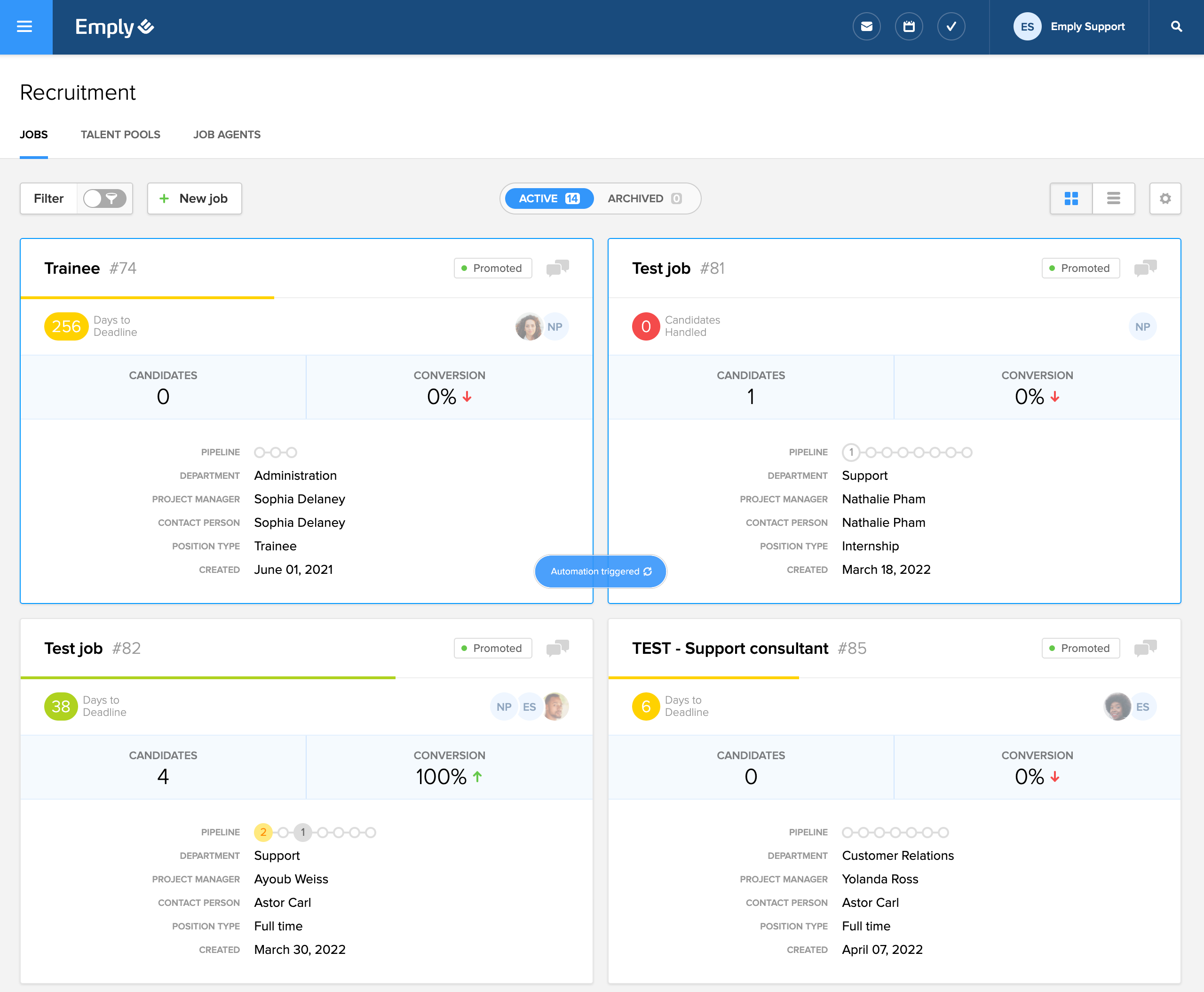The height and width of the screenshot is (992, 1204).
Task: Show Archived jobs list
Action: click(644, 198)
